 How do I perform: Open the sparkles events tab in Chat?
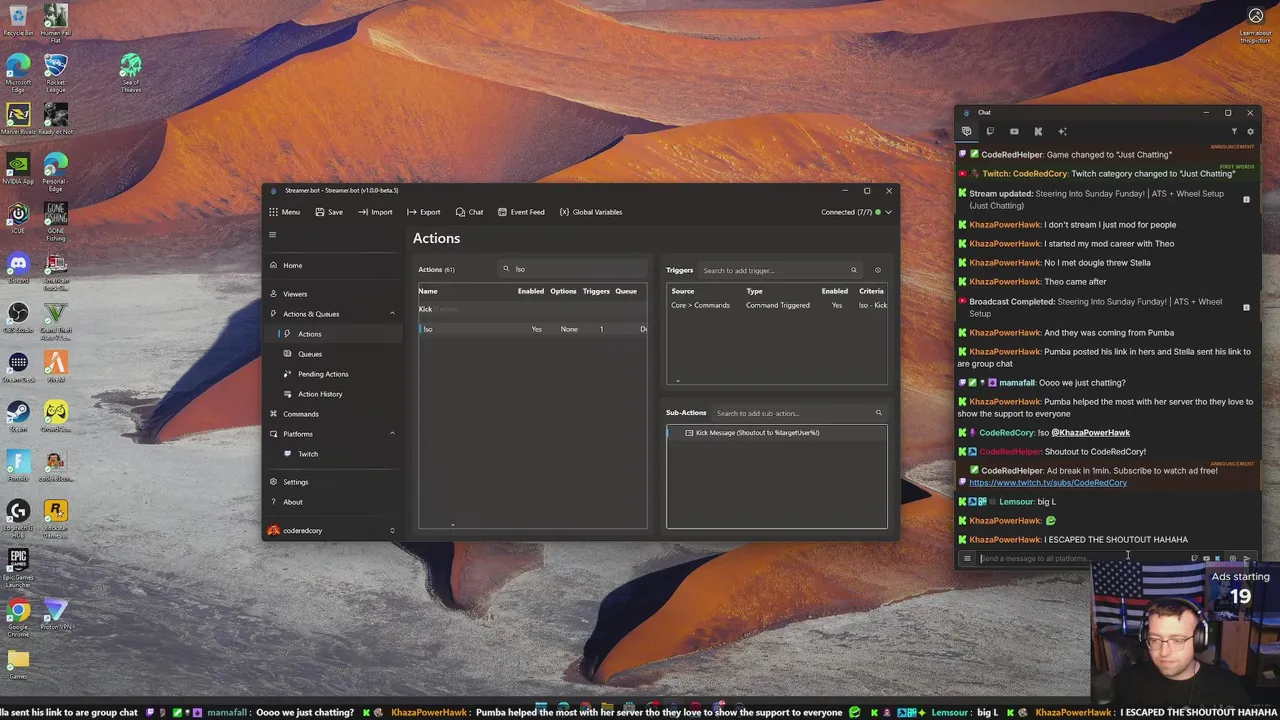1062,131
